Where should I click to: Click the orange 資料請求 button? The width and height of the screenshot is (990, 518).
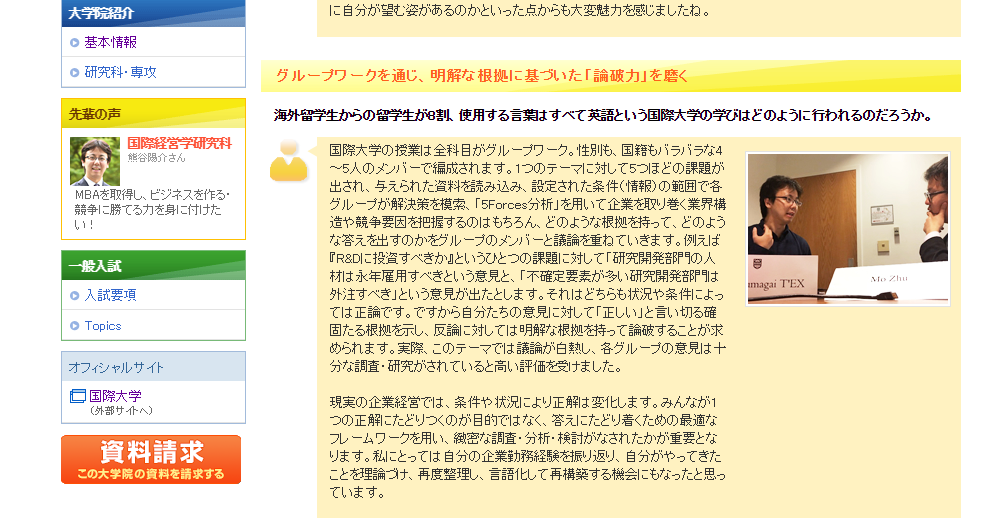151,459
